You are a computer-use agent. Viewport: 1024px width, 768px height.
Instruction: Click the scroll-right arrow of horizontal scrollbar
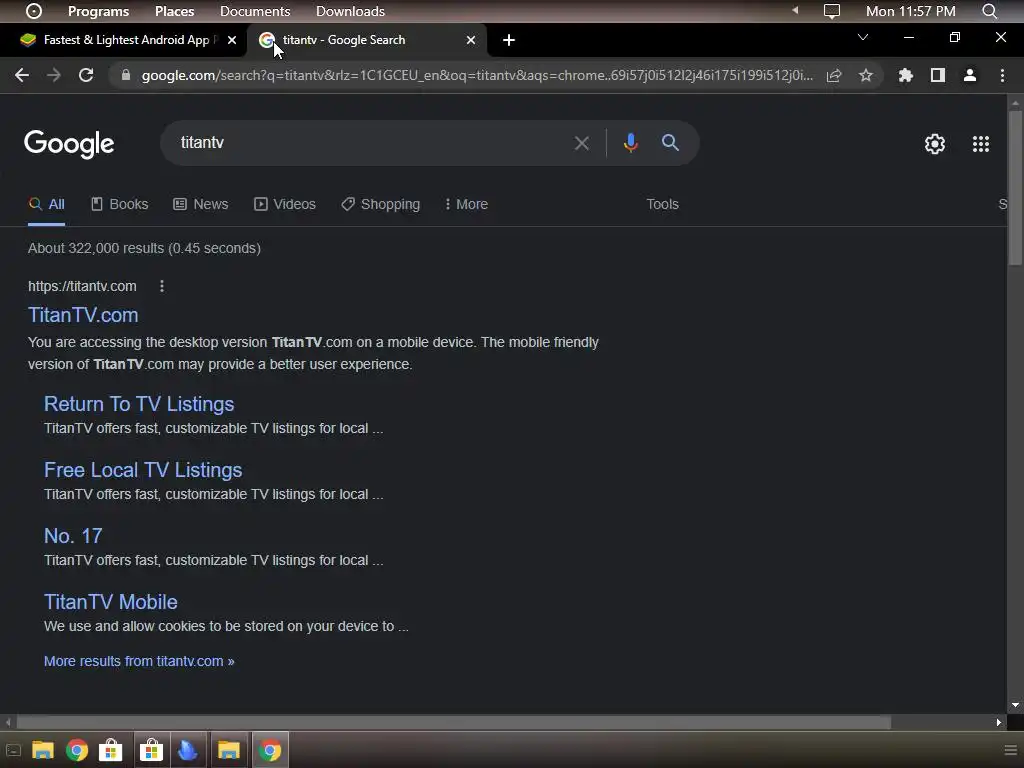[999, 722]
